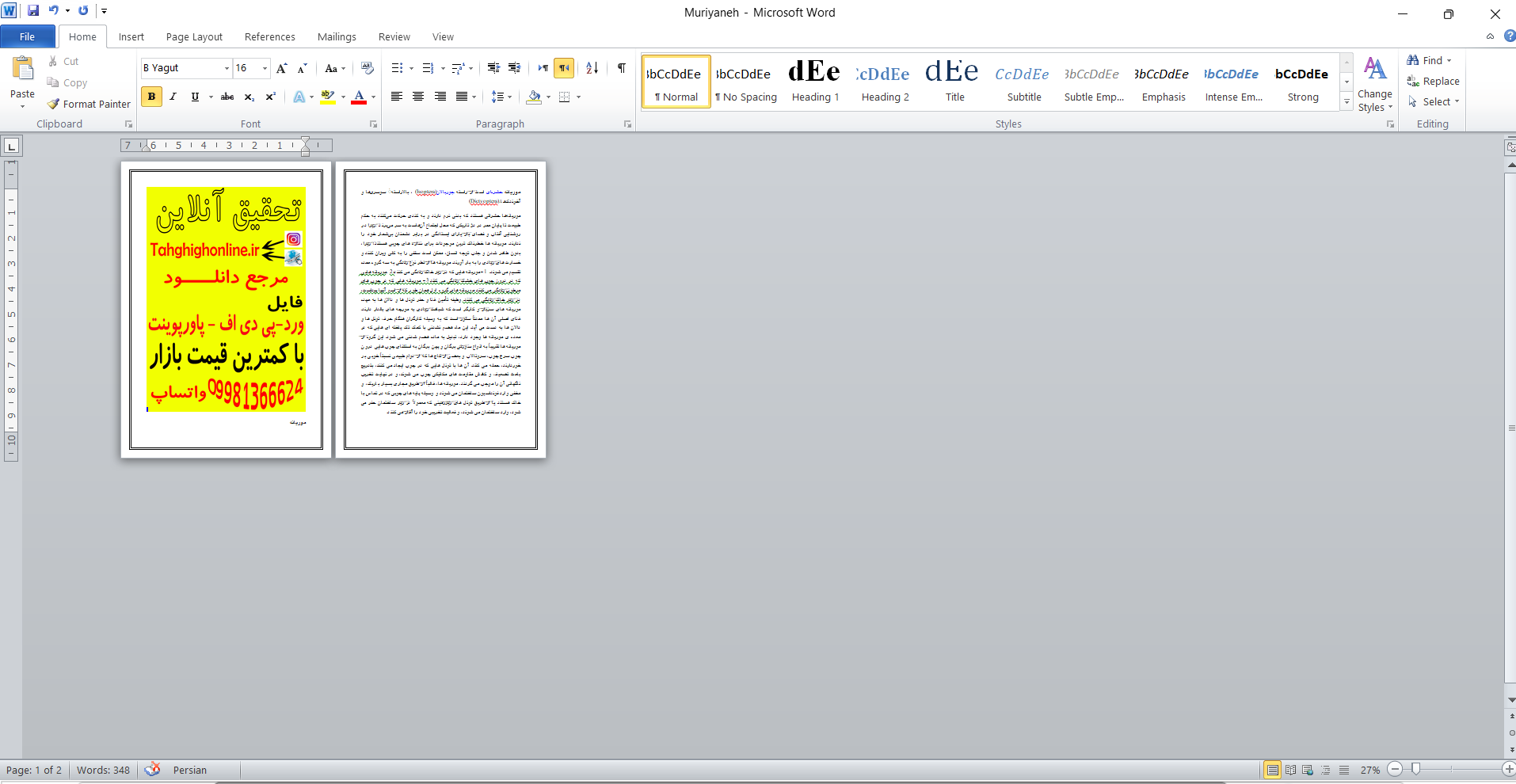This screenshot has height=784, width=1516.
Task: Click the Clear Formatting icon
Action: point(367,68)
